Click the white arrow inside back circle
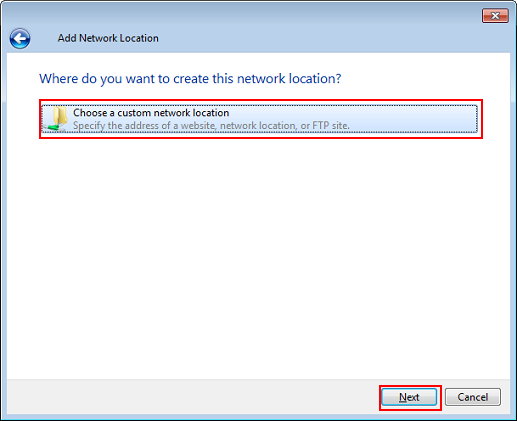 click(x=20, y=39)
